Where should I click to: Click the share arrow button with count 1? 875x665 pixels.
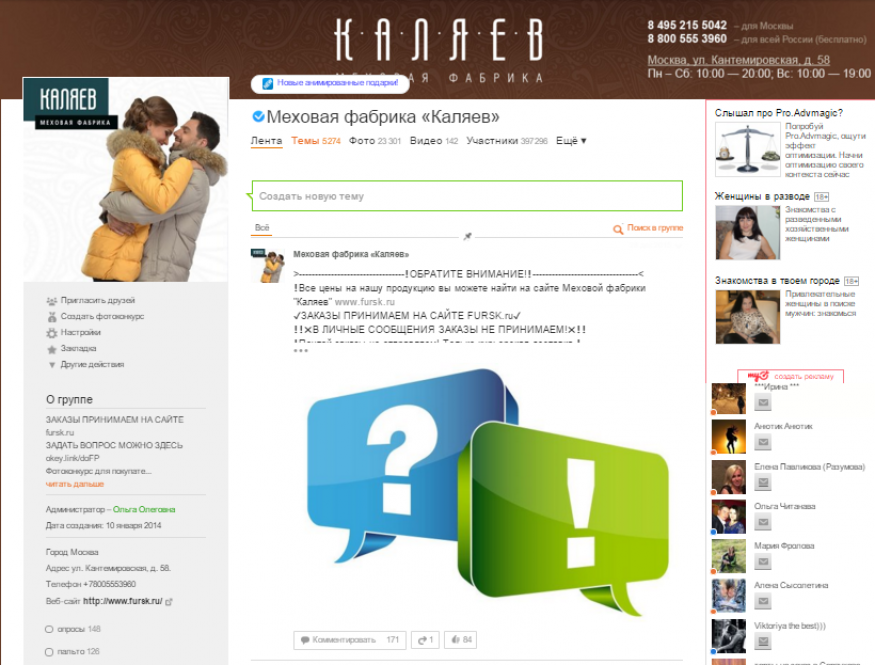(x=425, y=640)
